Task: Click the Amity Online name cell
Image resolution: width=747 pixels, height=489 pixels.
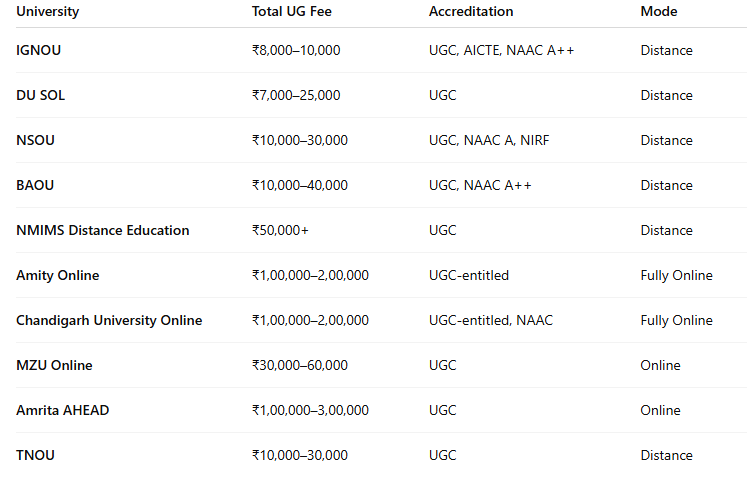Action: click(x=58, y=275)
